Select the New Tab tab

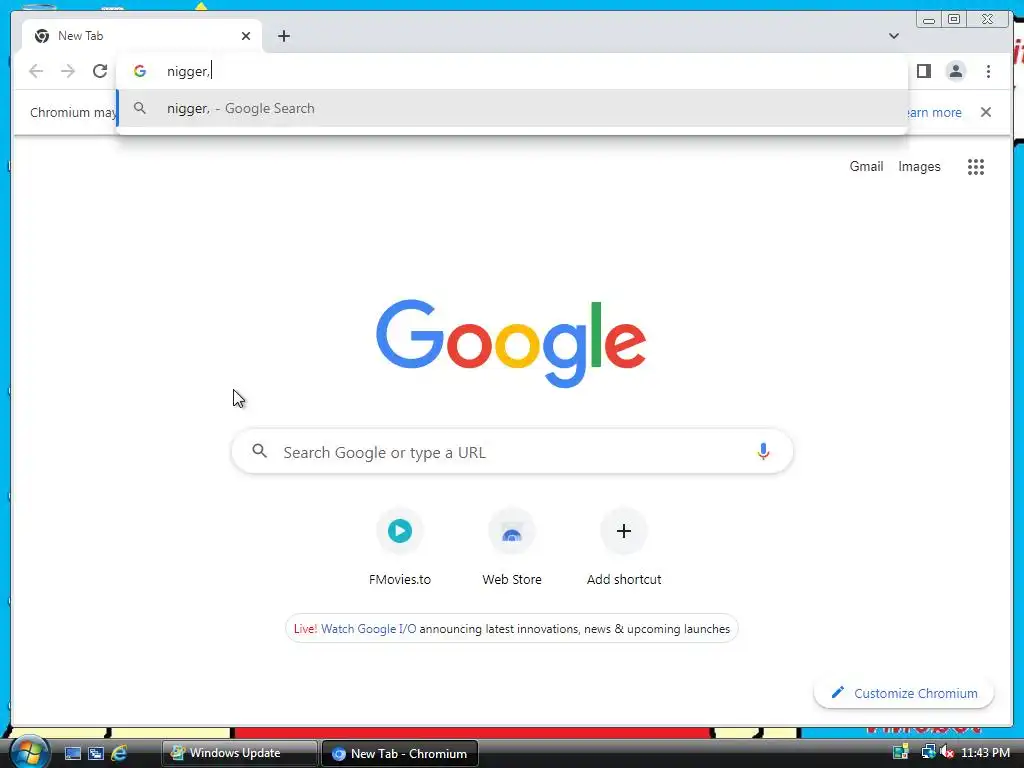click(142, 36)
